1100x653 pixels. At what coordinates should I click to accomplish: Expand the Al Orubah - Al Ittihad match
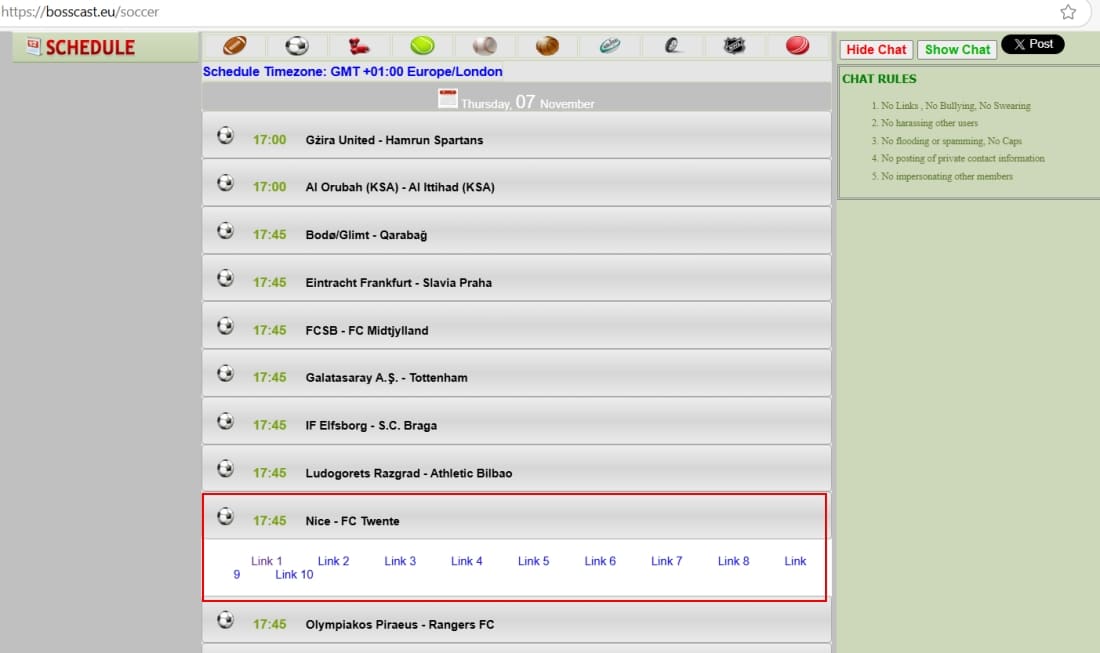click(x=516, y=183)
